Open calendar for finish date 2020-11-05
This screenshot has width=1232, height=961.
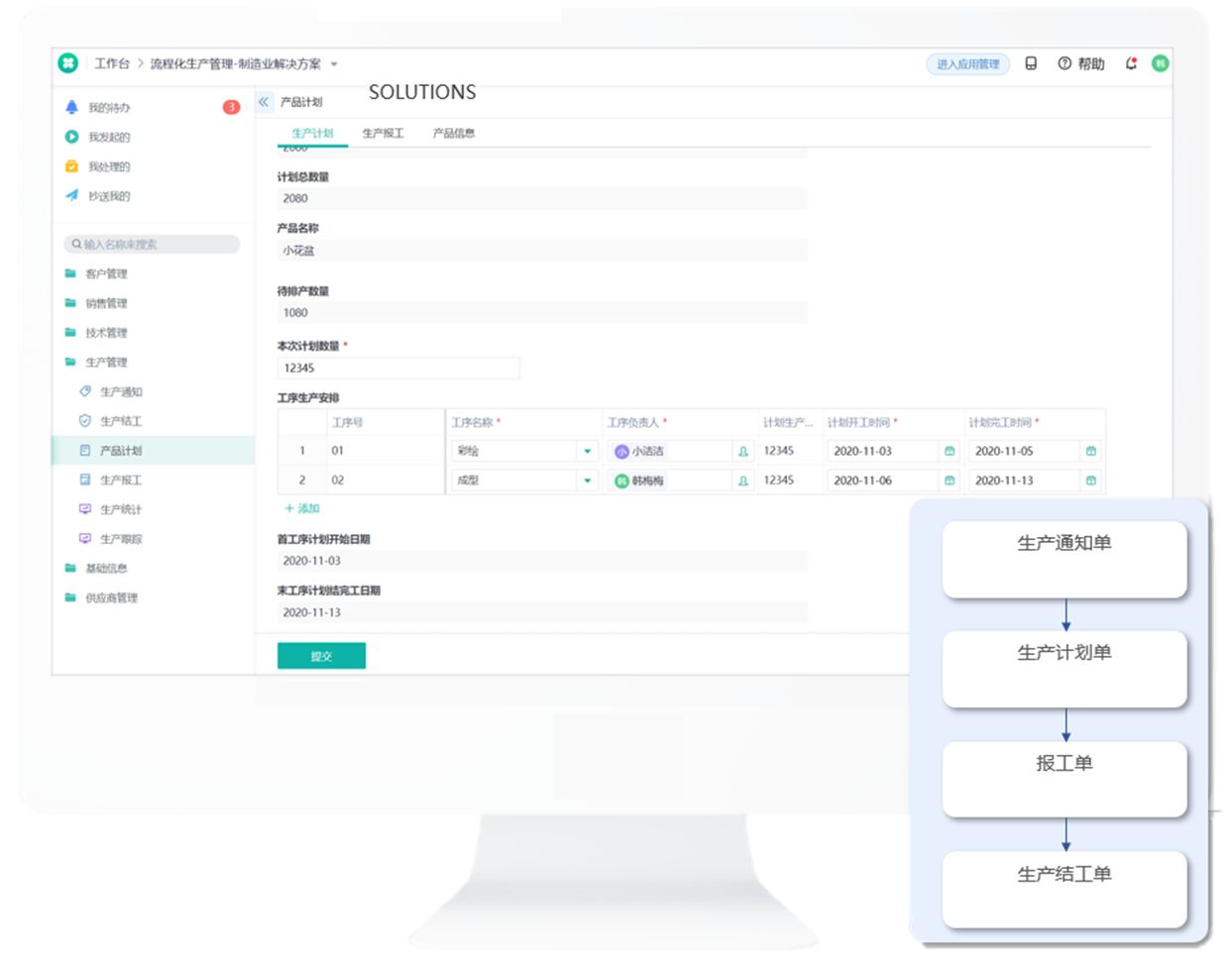(1091, 451)
